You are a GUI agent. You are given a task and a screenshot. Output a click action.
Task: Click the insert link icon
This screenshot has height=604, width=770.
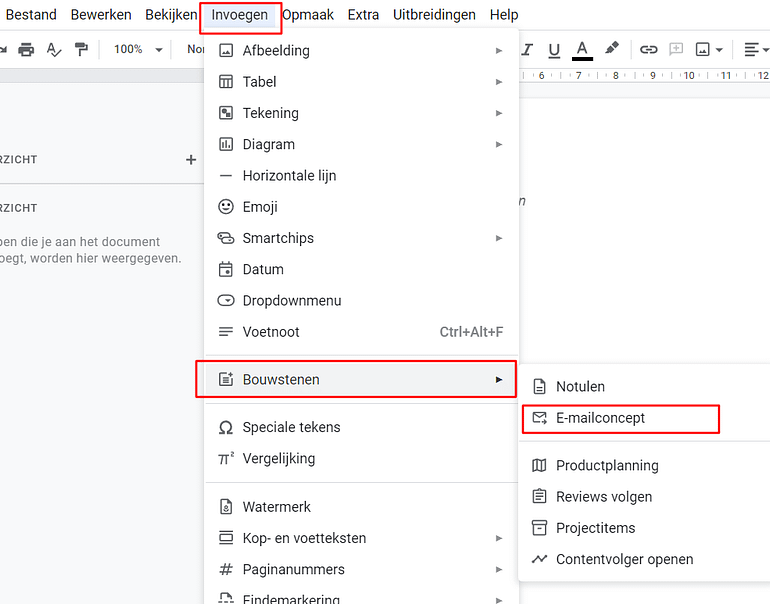pyautogui.click(x=648, y=50)
